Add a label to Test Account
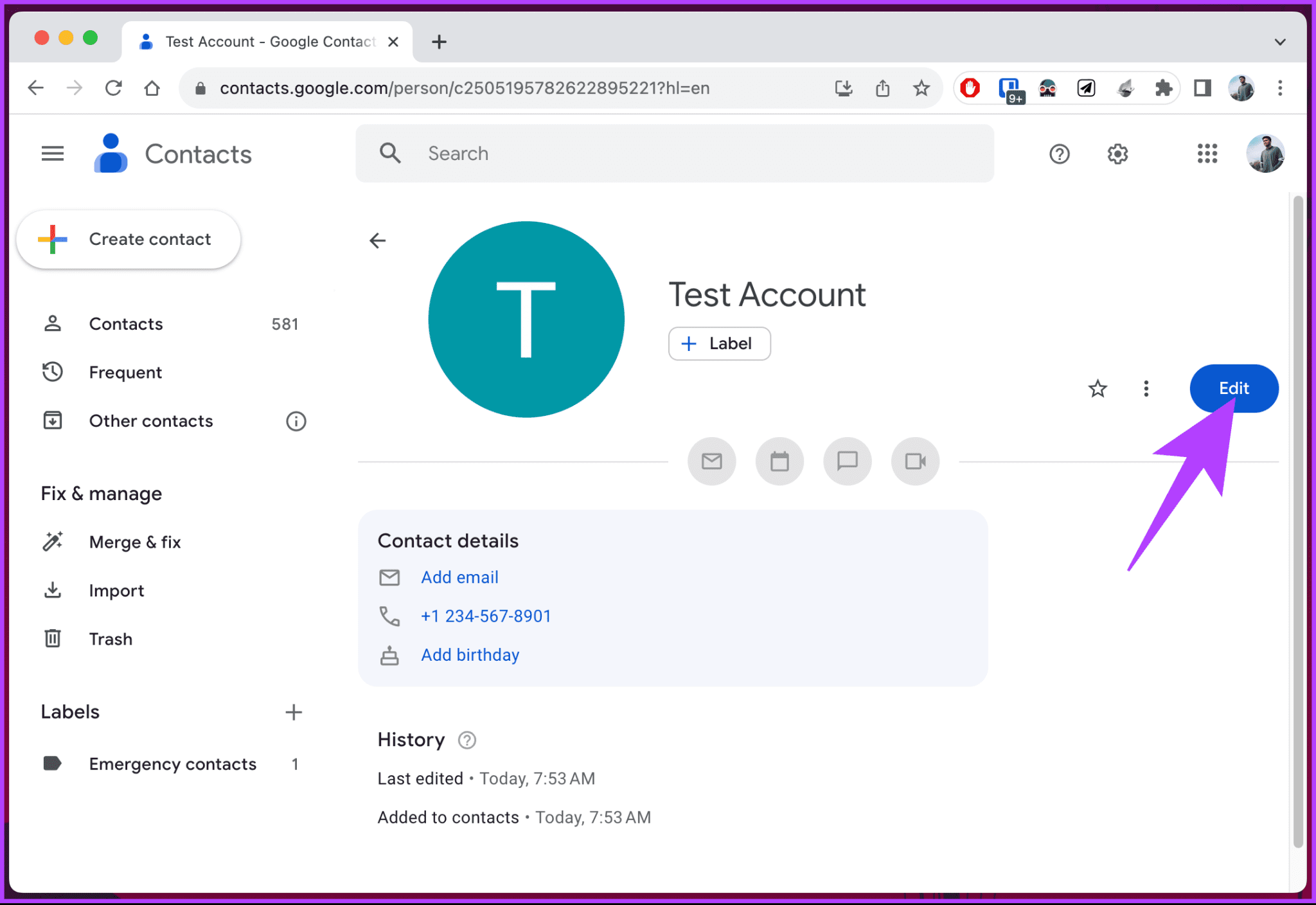Screen dimensions: 1316x905 click(x=719, y=343)
